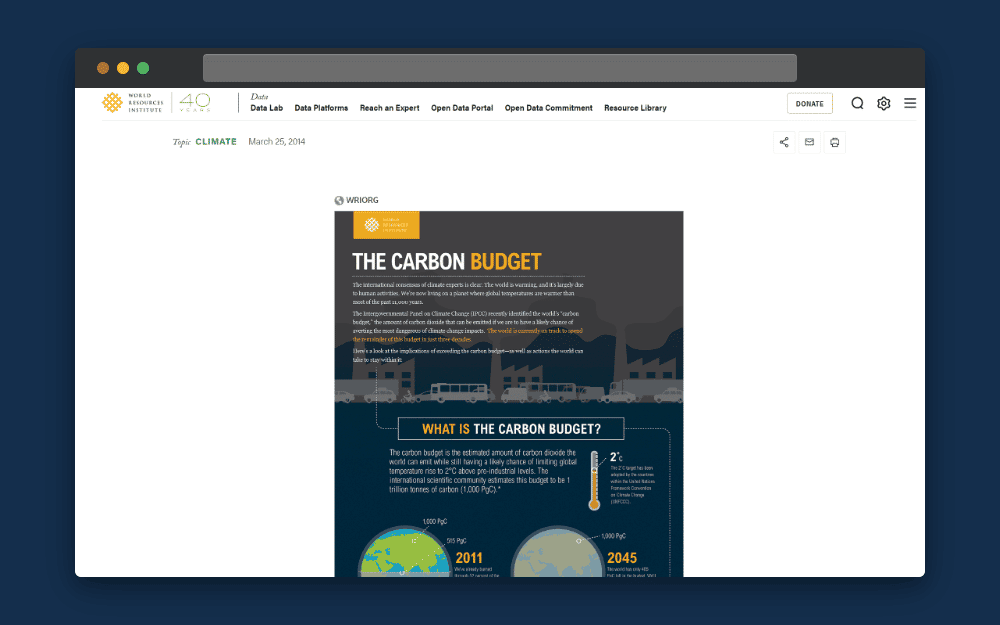Click the green maximize window button

pos(143,68)
